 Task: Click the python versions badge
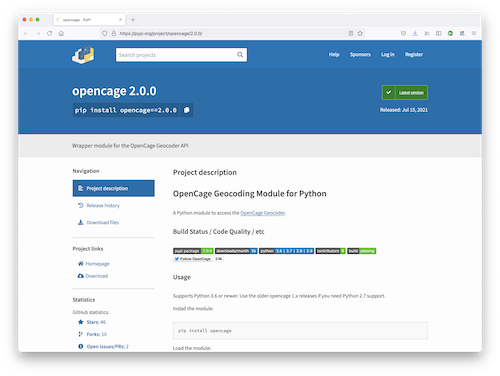286,251
